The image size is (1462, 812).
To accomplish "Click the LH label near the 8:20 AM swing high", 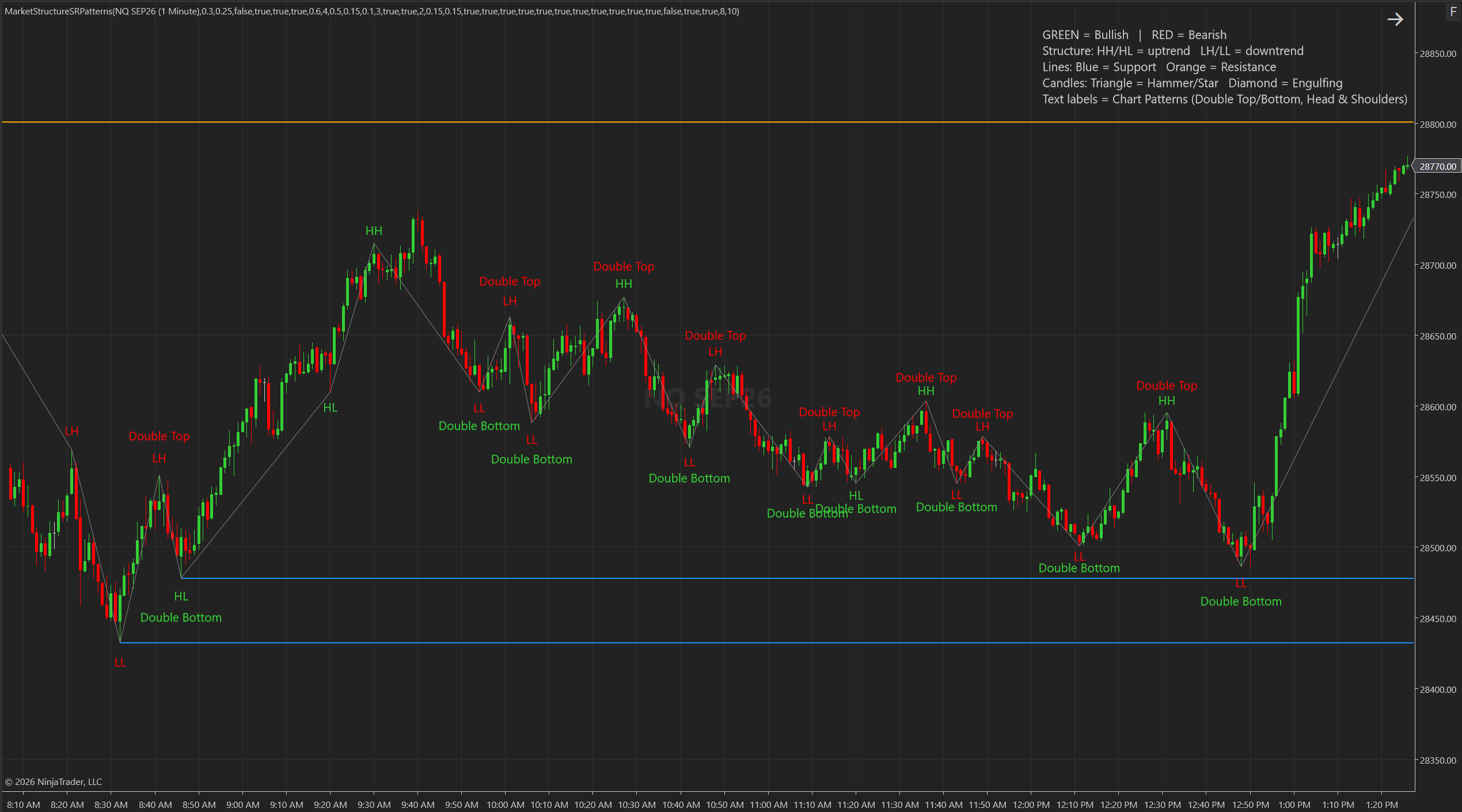I will coord(71,431).
